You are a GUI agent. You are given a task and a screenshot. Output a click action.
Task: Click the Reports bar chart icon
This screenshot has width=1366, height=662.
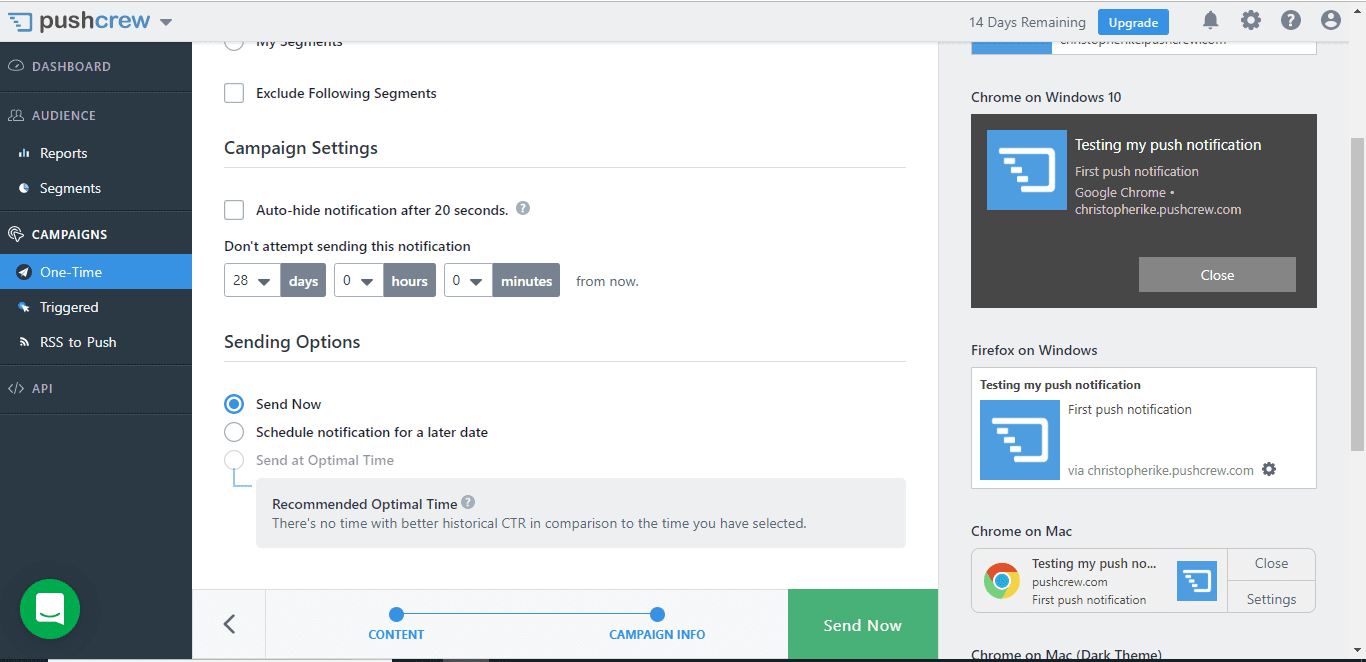pos(24,153)
